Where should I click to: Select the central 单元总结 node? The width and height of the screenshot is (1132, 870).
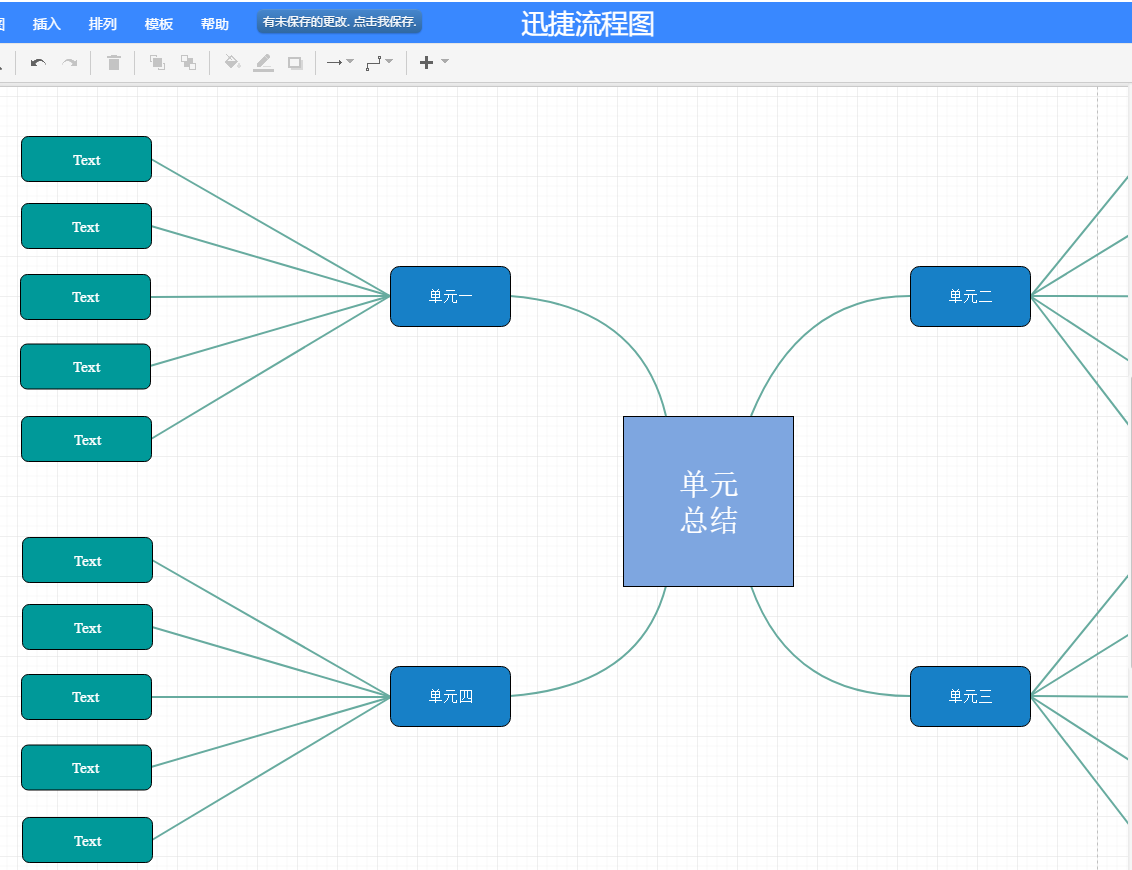tap(708, 502)
